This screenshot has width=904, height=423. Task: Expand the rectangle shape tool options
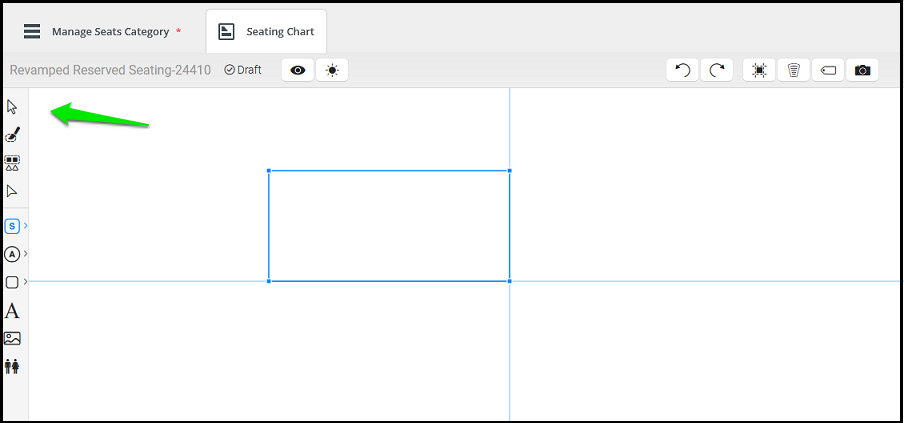point(25,281)
